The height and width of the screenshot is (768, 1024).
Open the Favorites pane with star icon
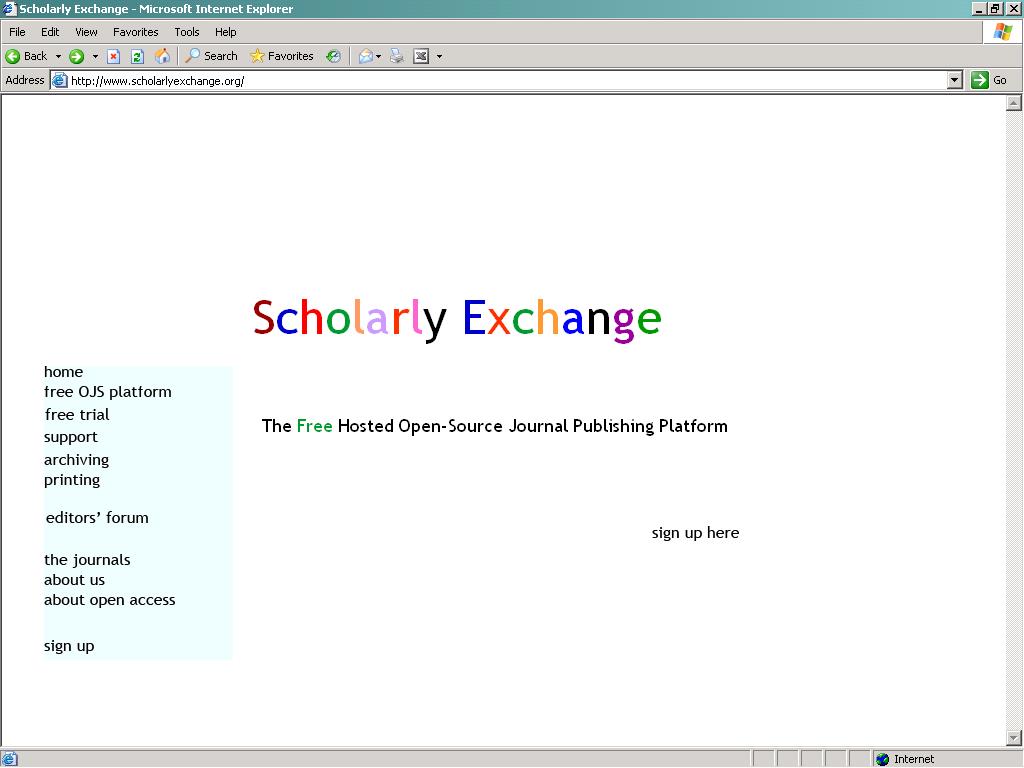pyautogui.click(x=282, y=56)
